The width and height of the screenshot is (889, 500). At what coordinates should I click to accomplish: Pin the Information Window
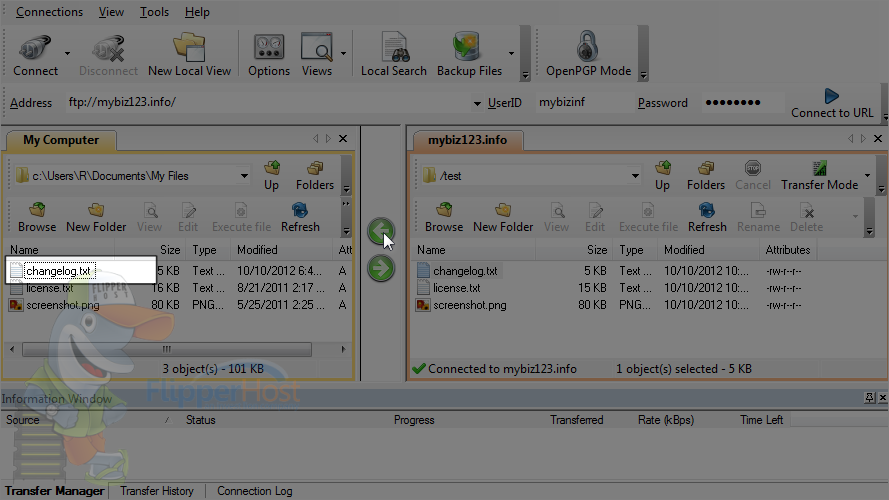point(869,398)
